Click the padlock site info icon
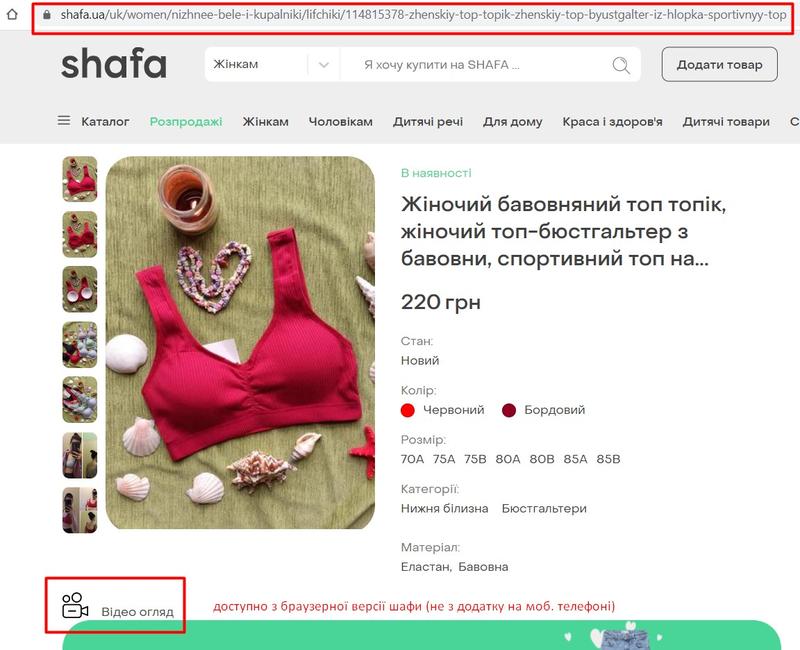The image size is (800, 650). [47, 15]
